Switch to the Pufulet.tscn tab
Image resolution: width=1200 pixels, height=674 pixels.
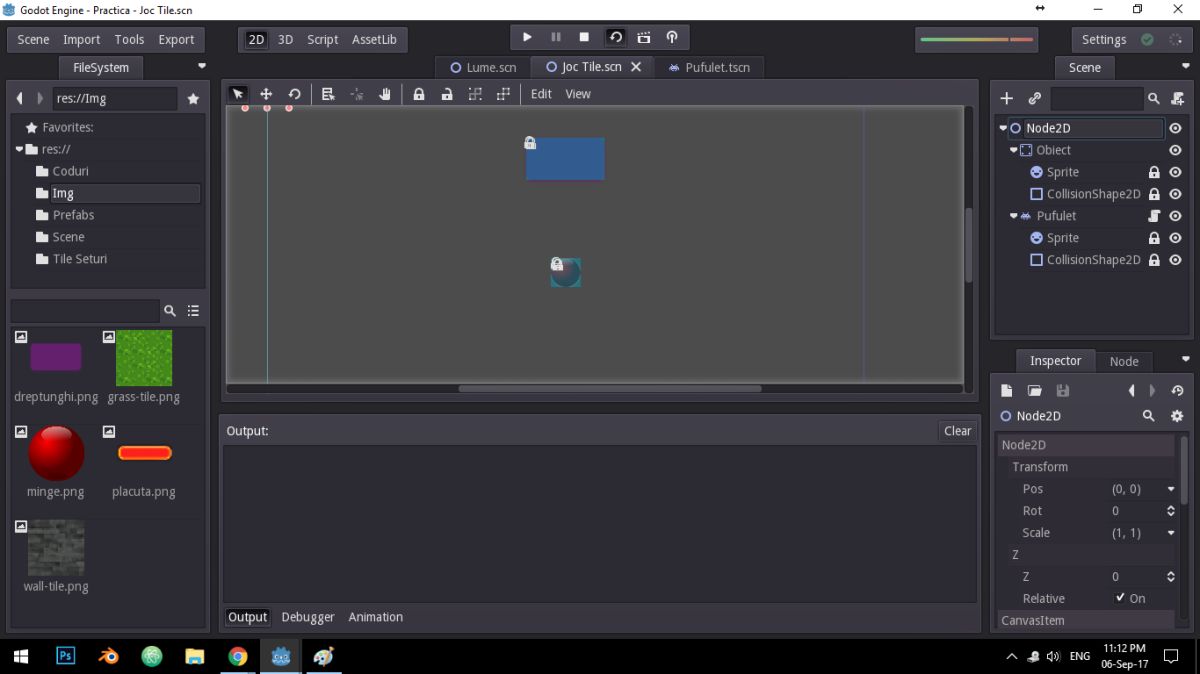pos(709,67)
